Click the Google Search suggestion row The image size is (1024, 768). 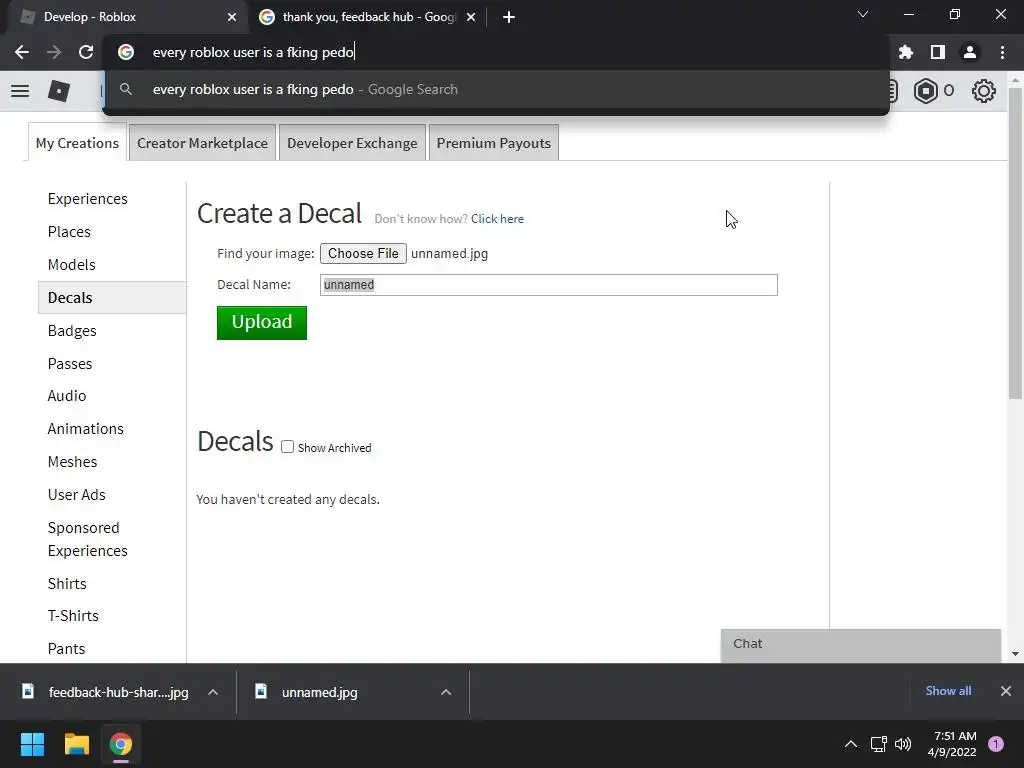point(496,89)
